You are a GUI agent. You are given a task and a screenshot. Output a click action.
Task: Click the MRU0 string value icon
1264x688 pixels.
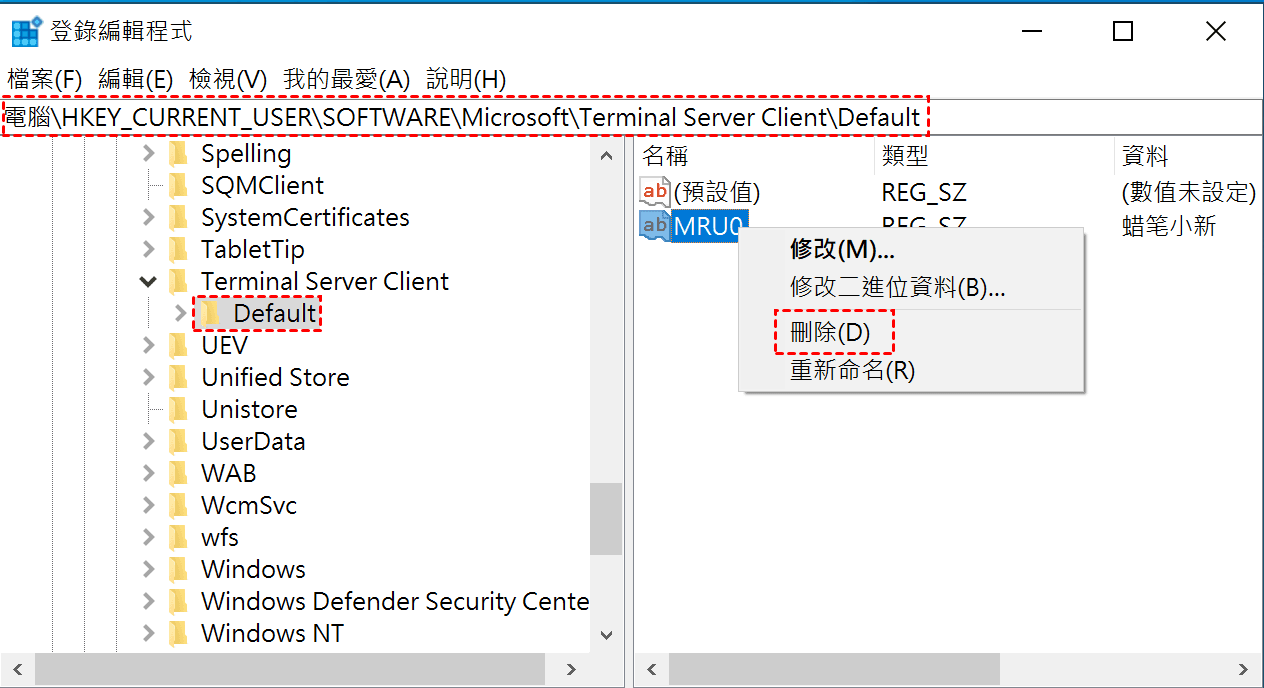(655, 226)
